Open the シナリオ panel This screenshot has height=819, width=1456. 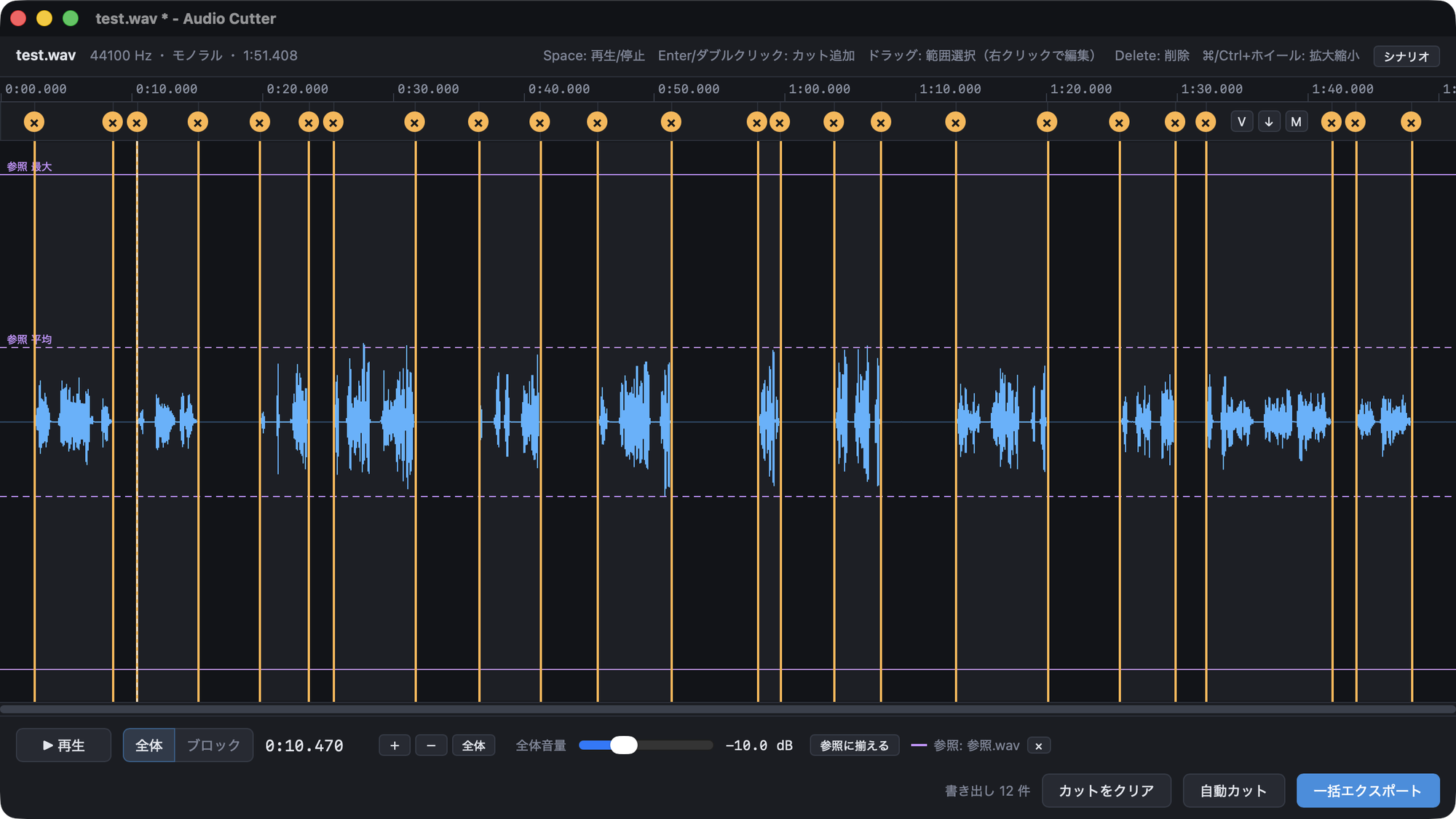pyautogui.click(x=1406, y=57)
